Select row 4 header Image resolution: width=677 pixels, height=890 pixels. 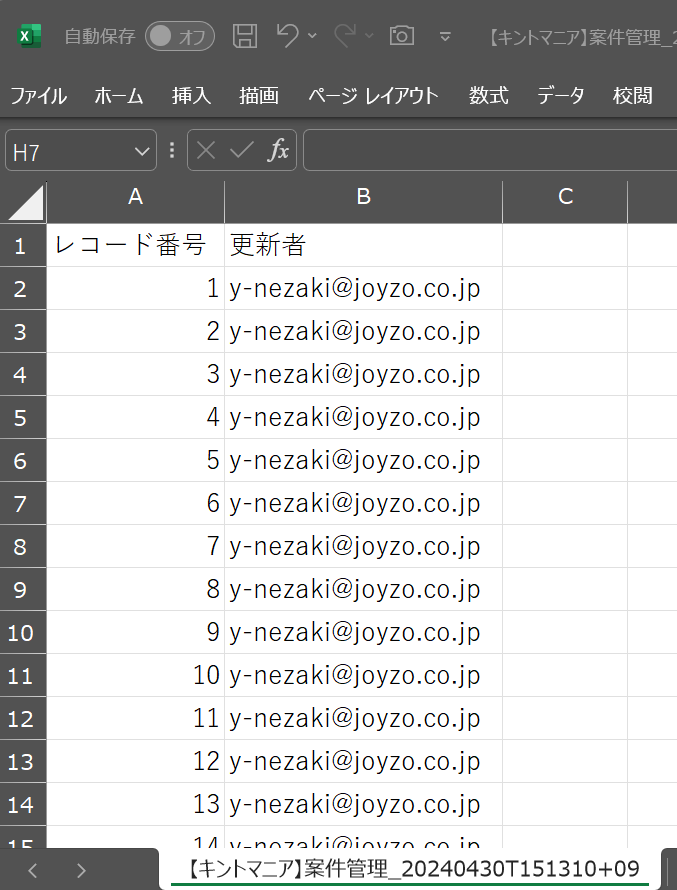point(23,375)
